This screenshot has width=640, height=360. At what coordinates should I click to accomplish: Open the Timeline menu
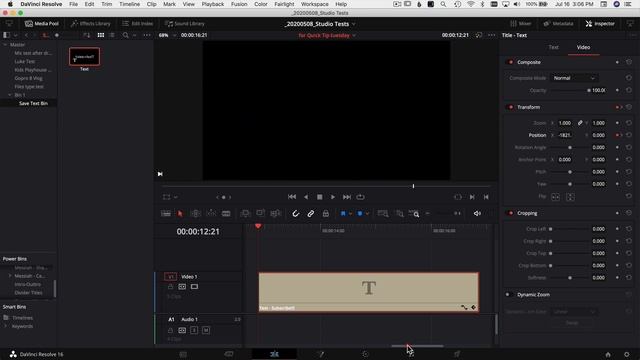pos(129,4)
